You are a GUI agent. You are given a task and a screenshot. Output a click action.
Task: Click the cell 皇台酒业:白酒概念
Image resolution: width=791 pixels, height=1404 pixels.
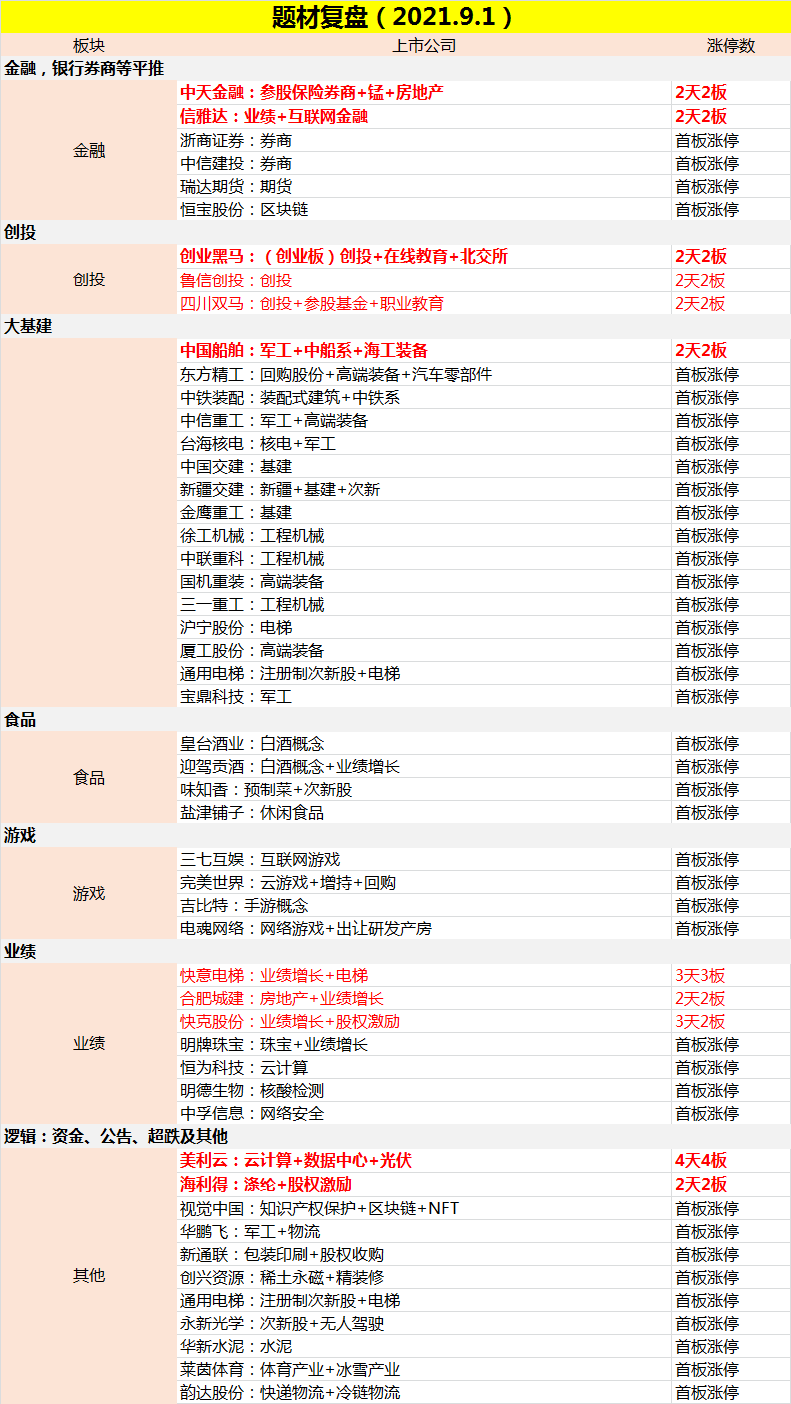click(424, 743)
